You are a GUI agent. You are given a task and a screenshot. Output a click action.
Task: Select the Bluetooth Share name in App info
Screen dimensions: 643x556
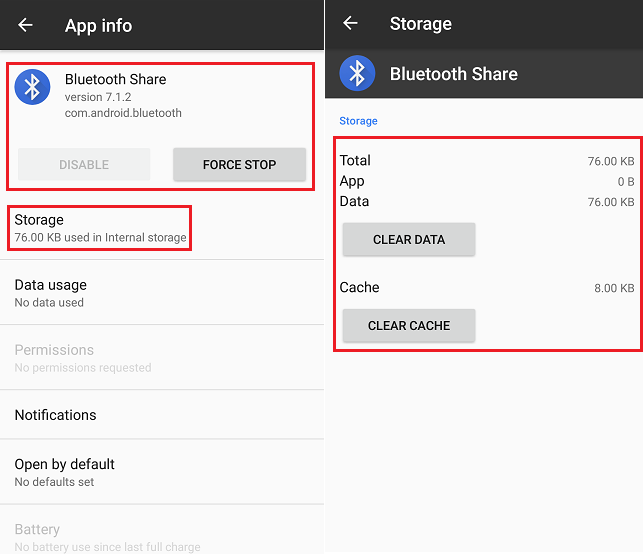coord(116,79)
